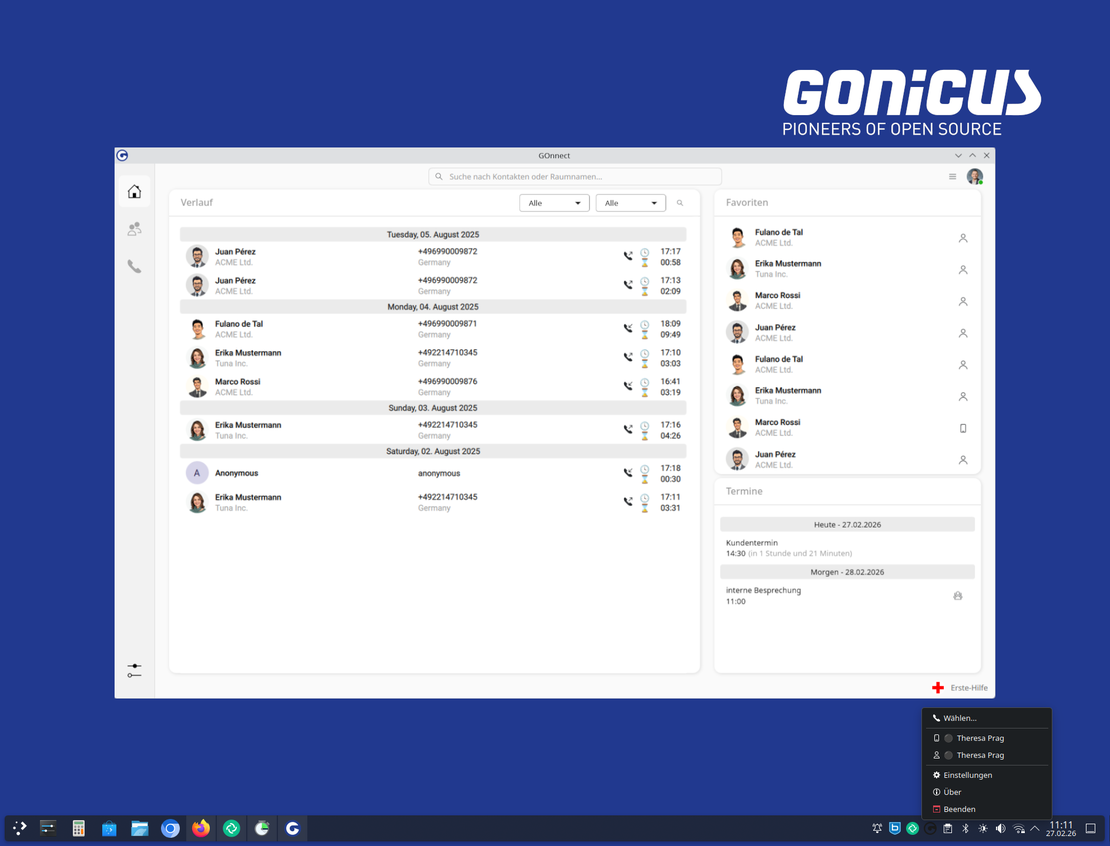Viewport: 1110px width, 846px height.
Task: Click the GOnnect logo in the title bar
Action: tap(122, 156)
